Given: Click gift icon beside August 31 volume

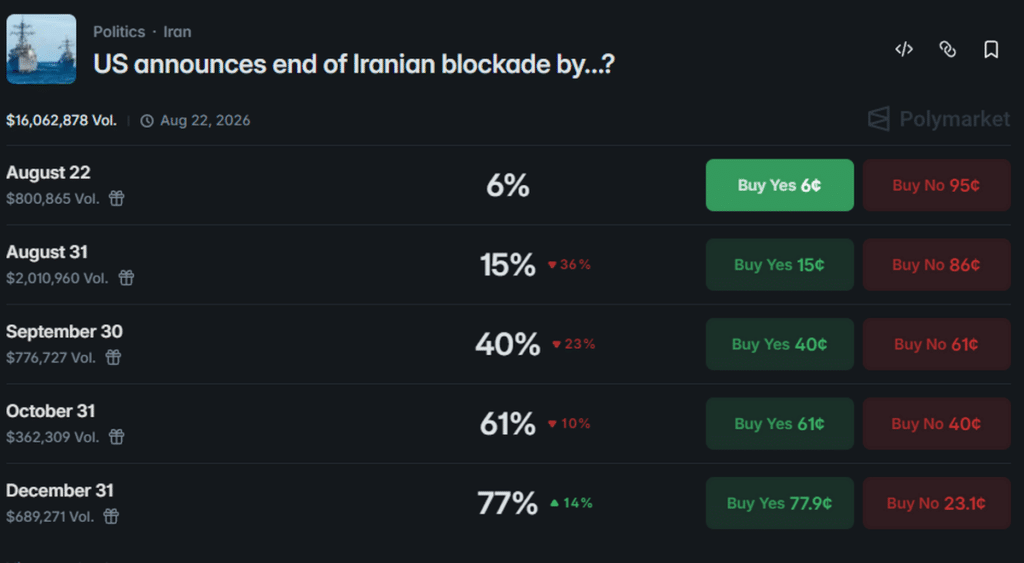Looking at the screenshot, I should 126,278.
